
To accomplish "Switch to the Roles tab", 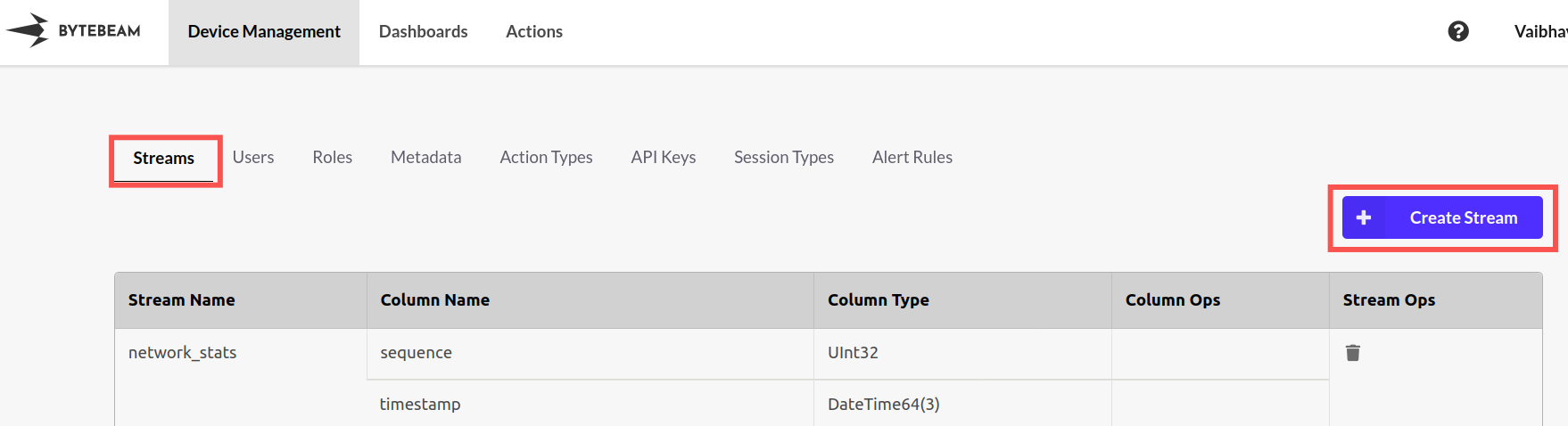I will point(333,158).
